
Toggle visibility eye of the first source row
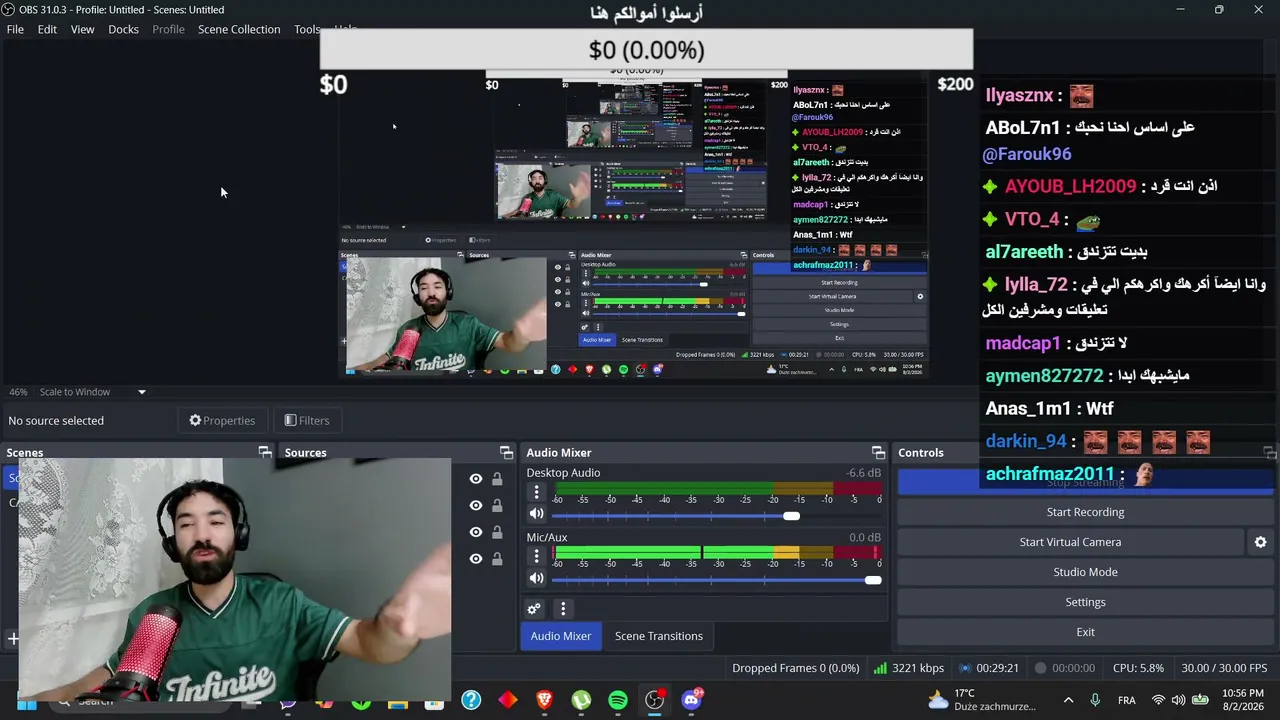tap(476, 479)
